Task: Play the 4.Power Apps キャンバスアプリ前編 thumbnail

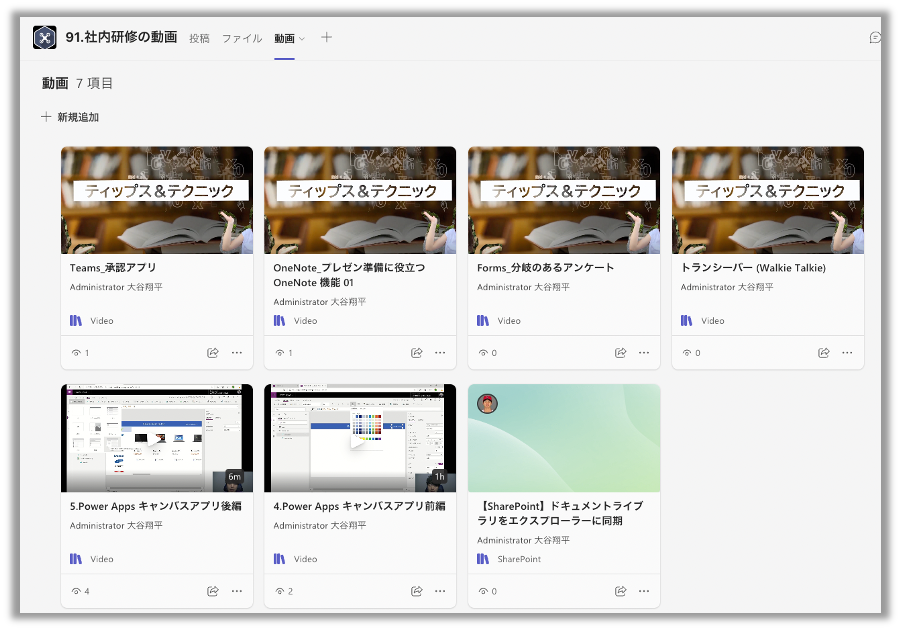Action: point(360,438)
